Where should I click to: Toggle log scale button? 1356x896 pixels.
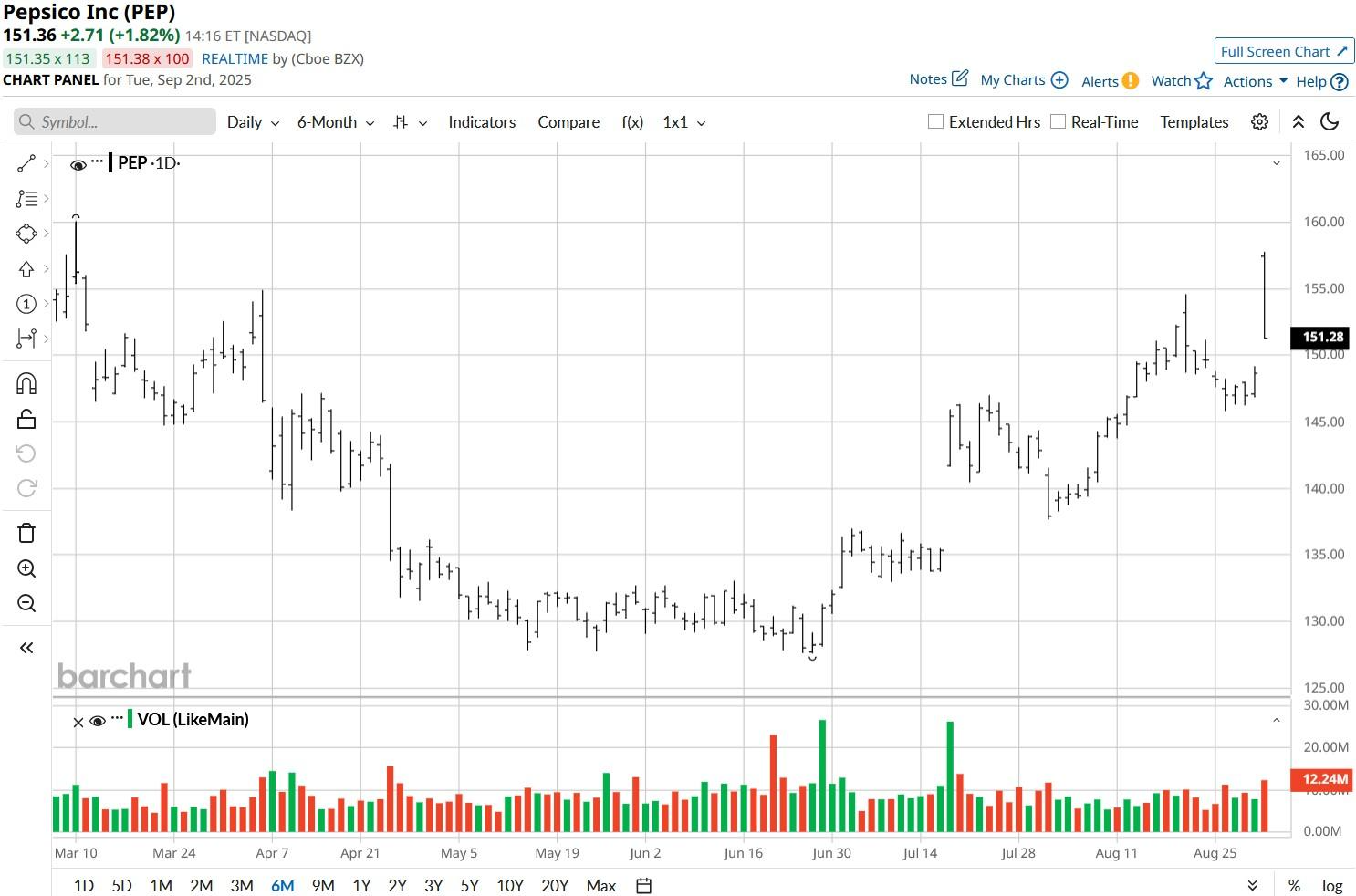[x=1332, y=885]
